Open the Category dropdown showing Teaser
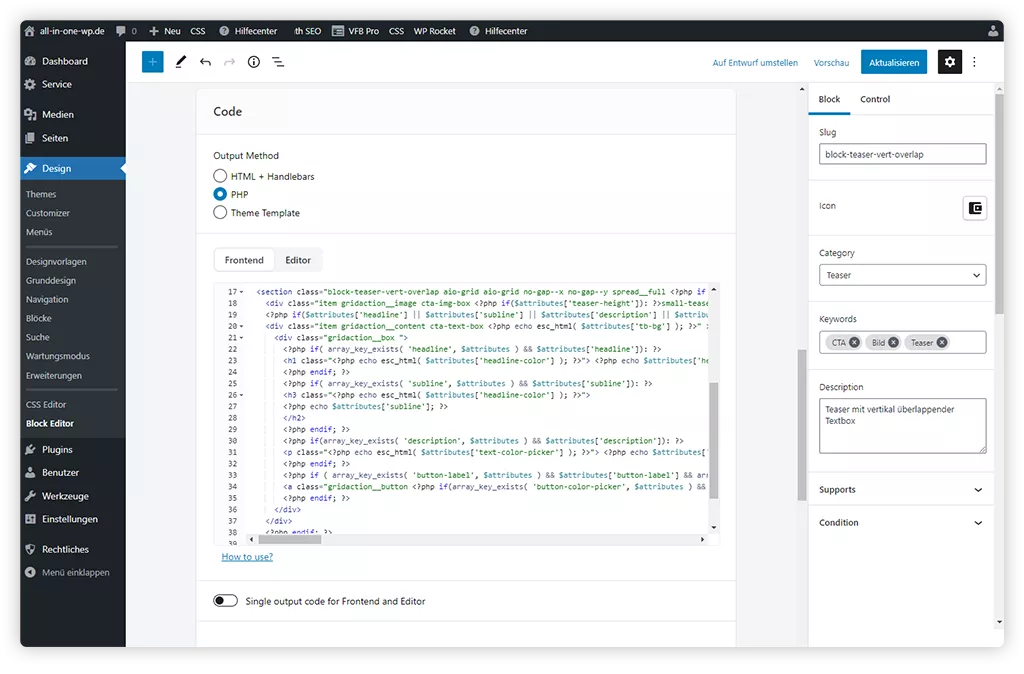 tap(902, 274)
